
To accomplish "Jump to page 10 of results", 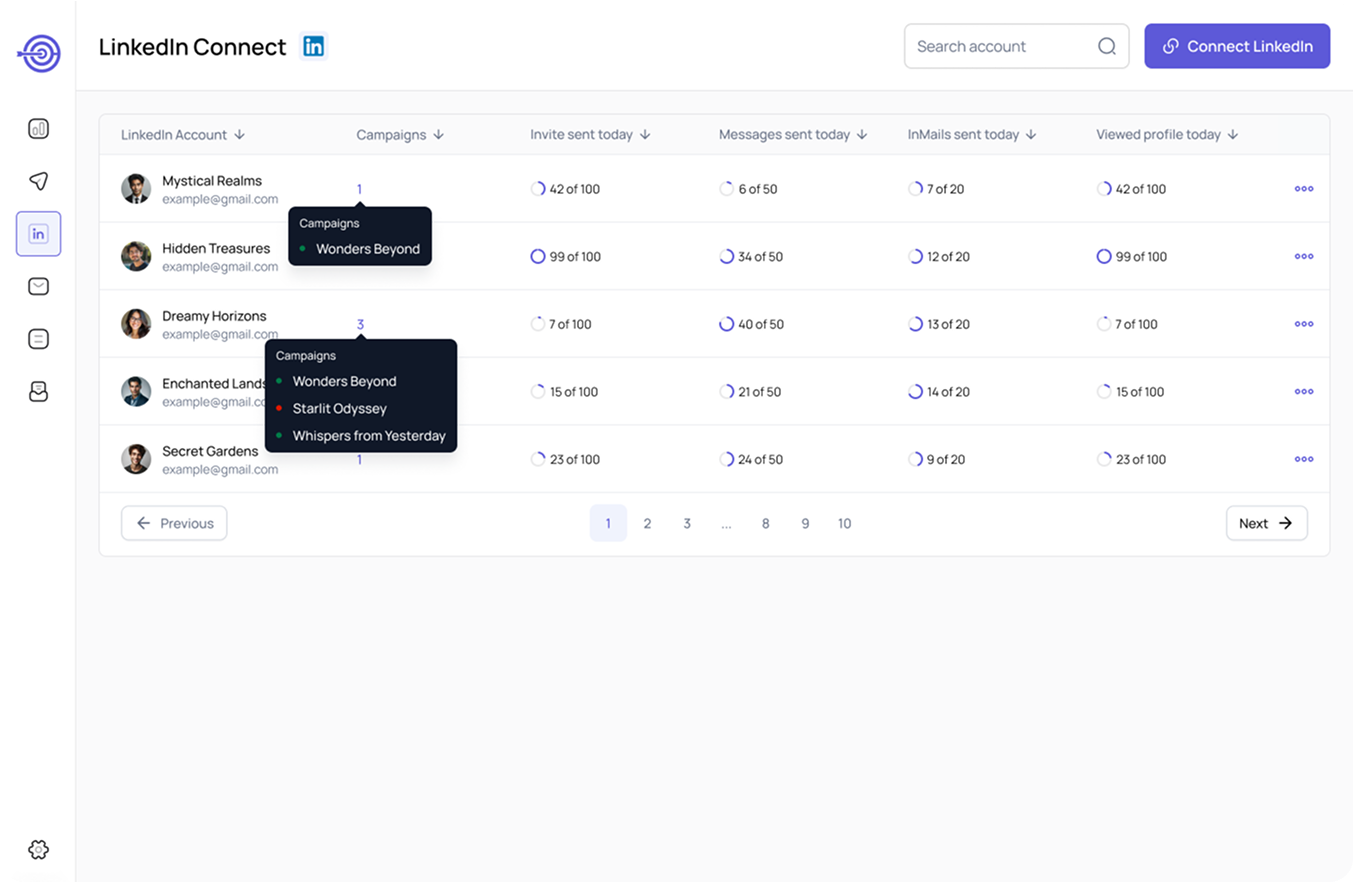I will pos(844,523).
